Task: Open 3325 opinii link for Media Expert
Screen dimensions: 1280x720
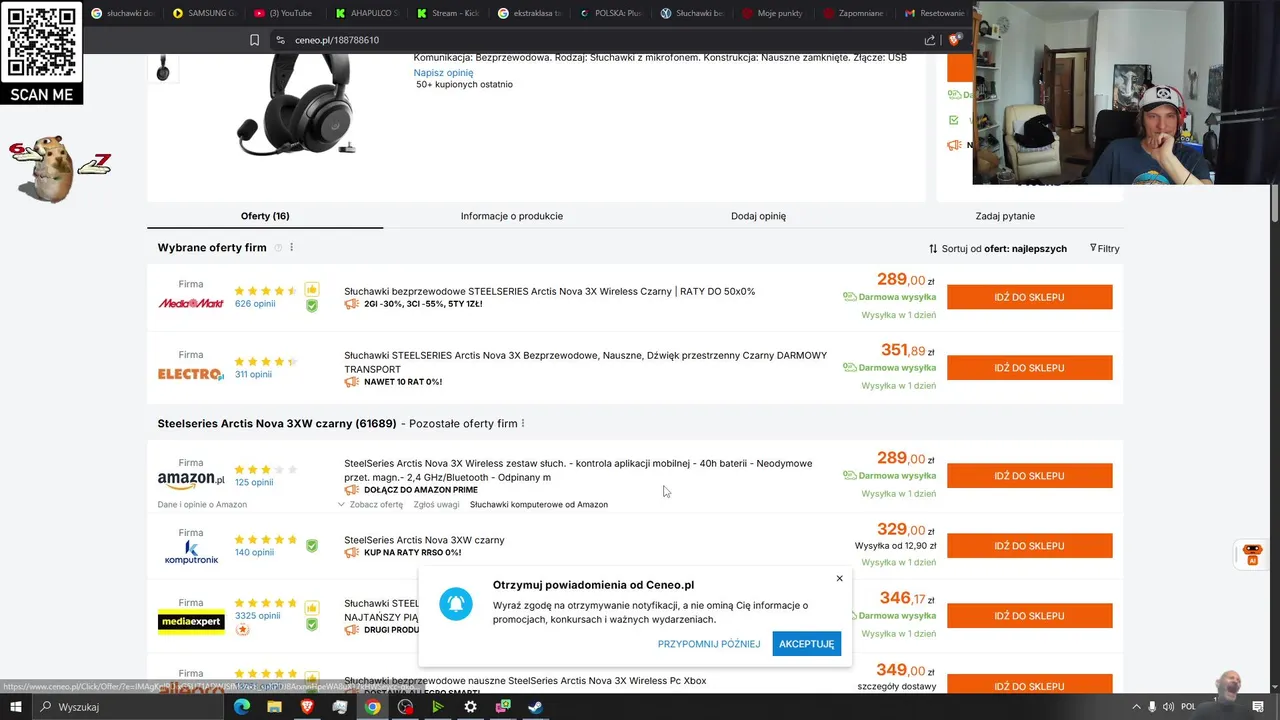Action: pos(258,616)
